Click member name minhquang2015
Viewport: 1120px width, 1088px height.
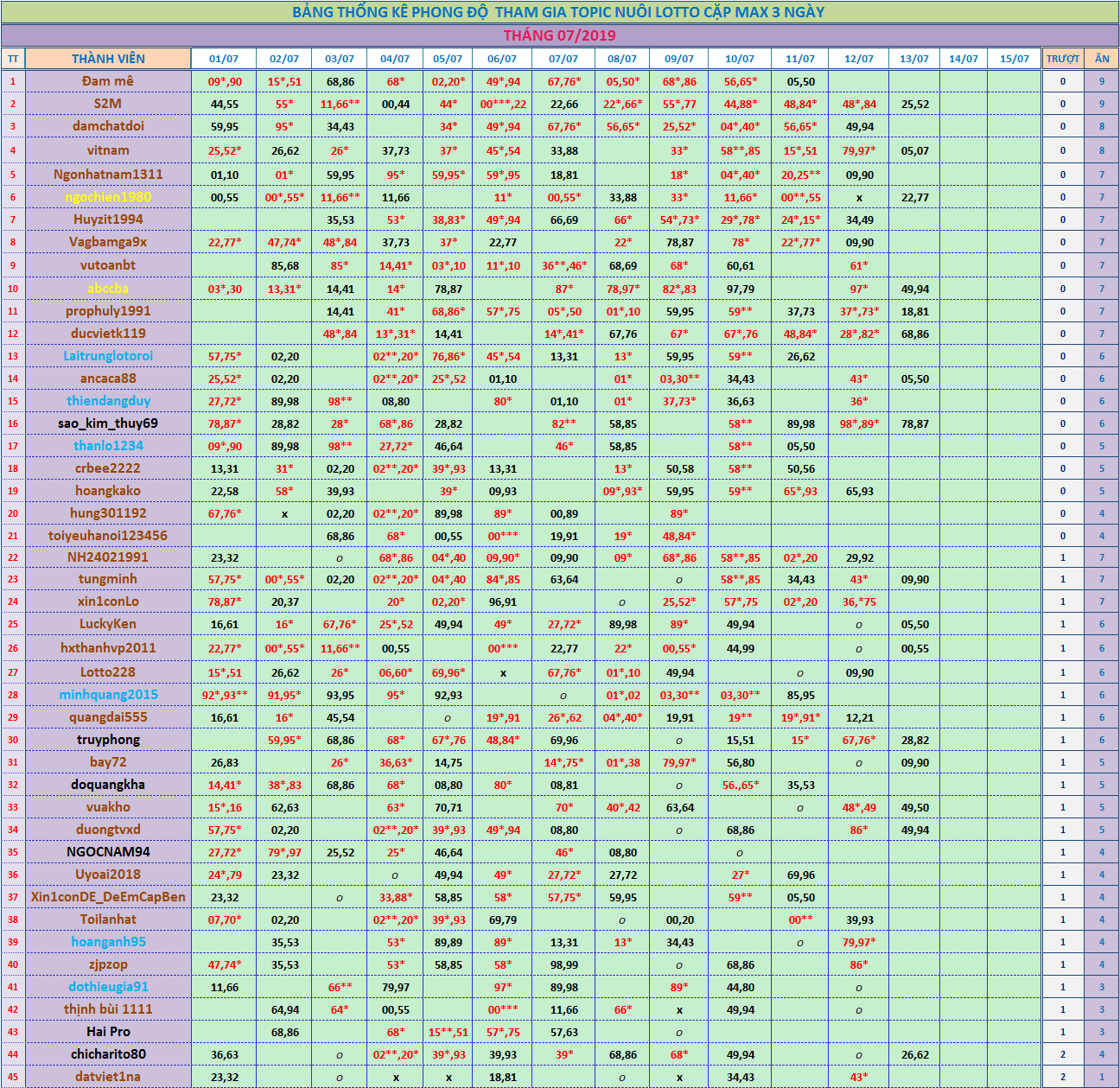108,695
